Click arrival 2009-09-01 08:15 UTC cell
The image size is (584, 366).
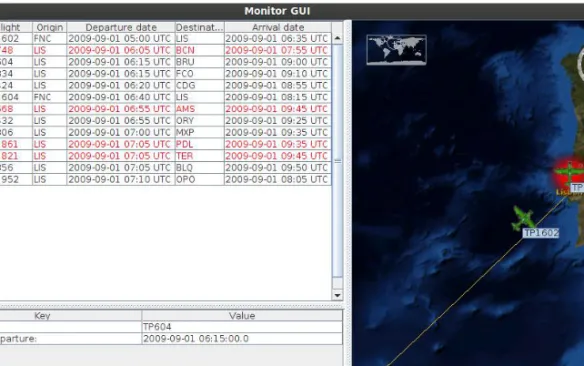click(x=278, y=97)
